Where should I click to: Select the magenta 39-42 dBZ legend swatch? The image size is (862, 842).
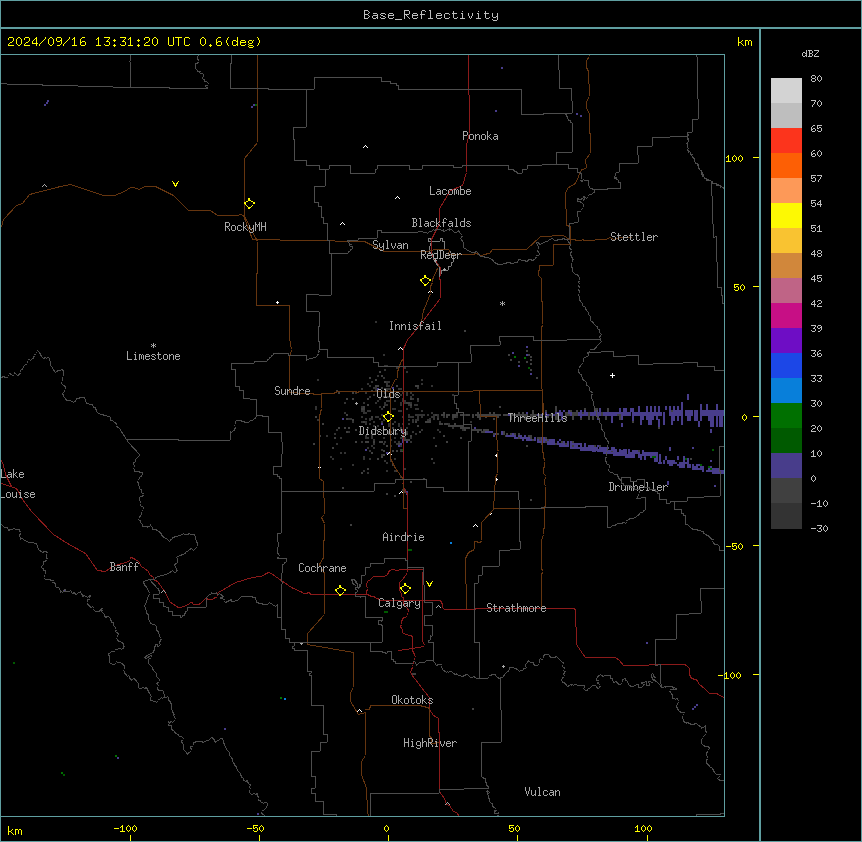click(786, 315)
